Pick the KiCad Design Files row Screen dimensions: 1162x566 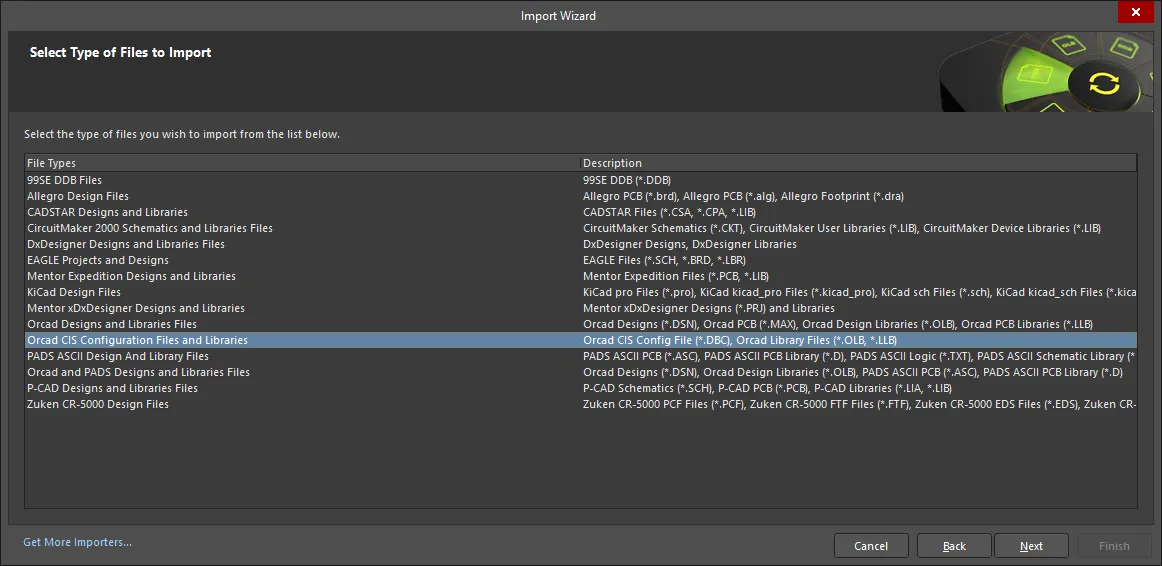74,292
